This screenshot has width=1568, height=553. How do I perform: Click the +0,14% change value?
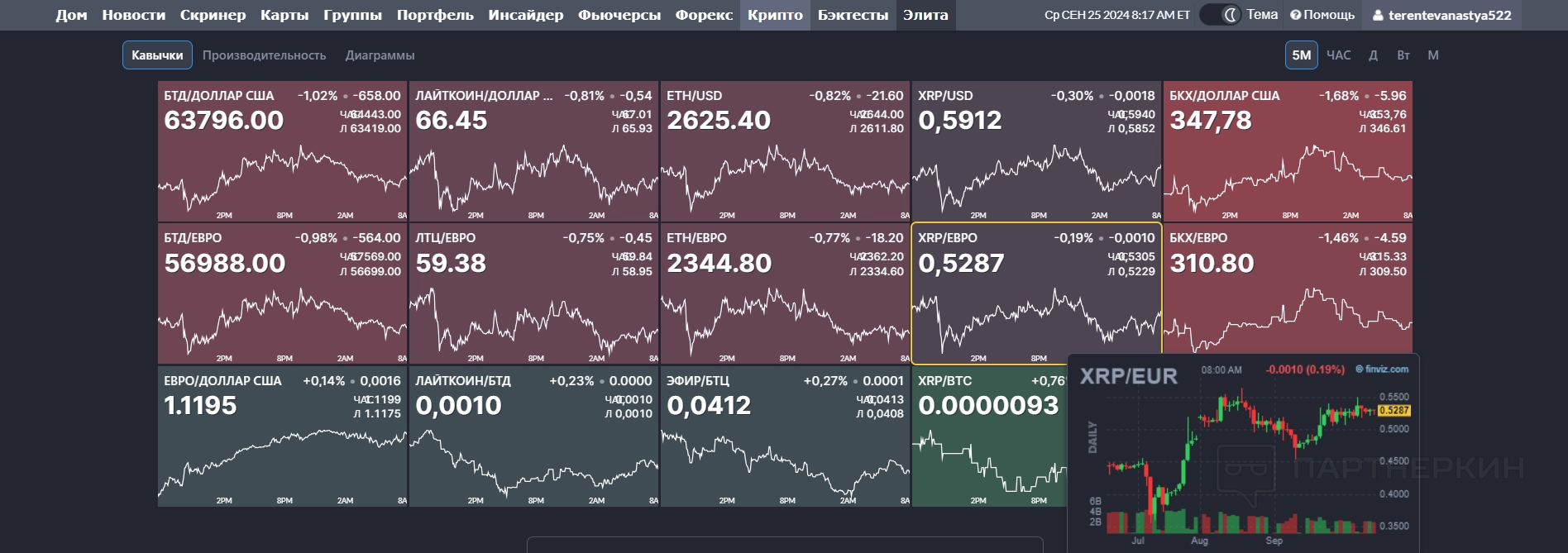pos(324,381)
